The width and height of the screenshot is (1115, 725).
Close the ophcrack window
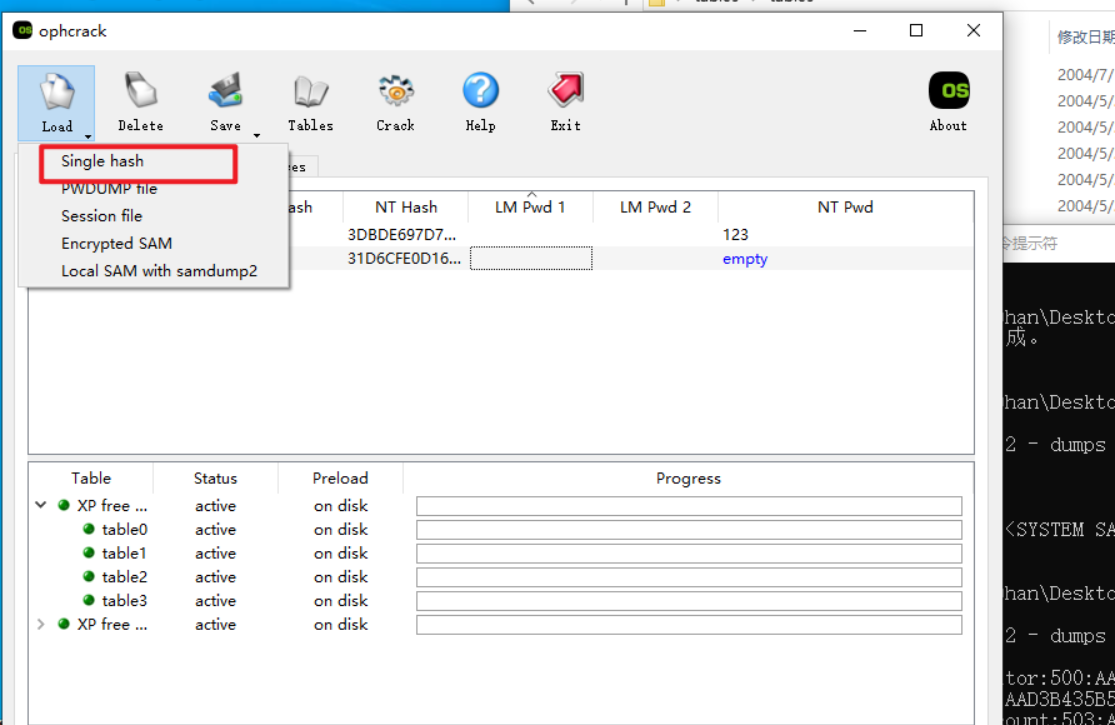click(973, 31)
